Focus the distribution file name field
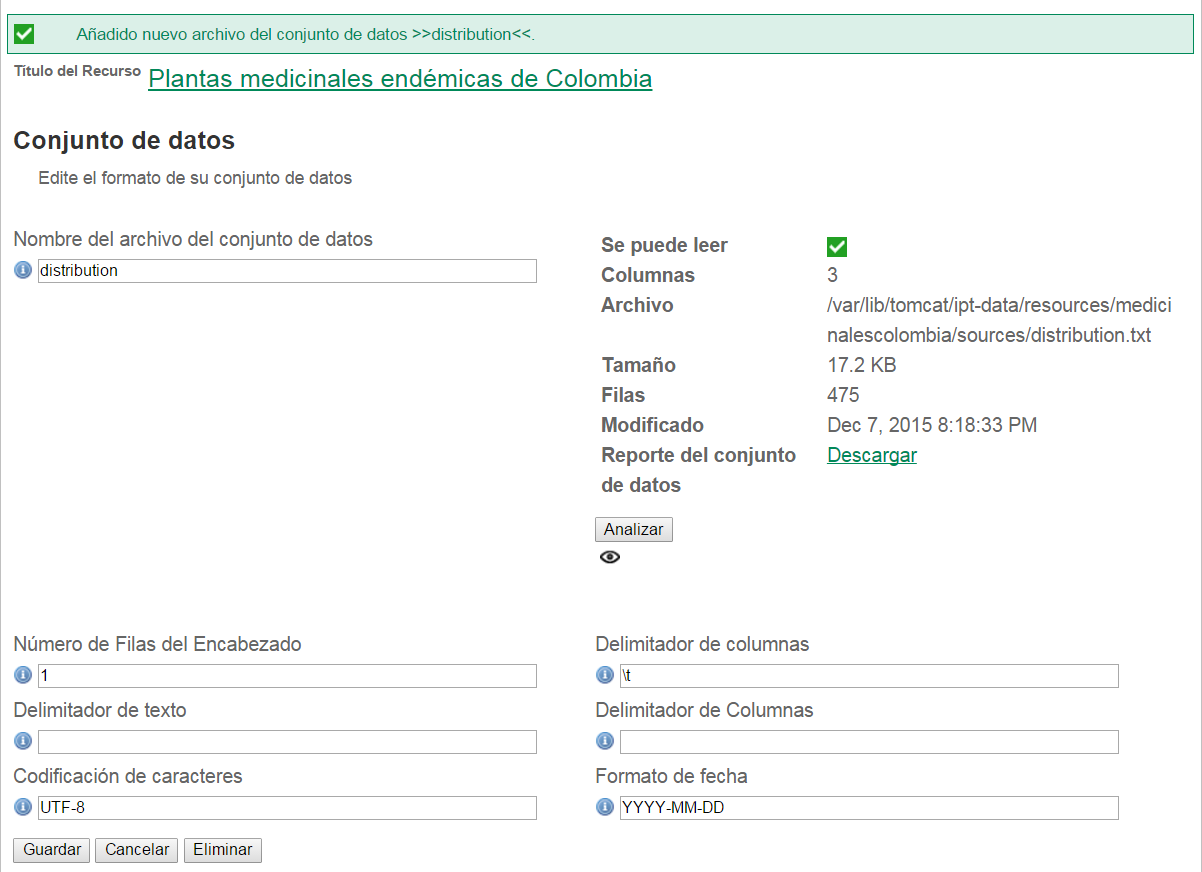 pyautogui.click(x=287, y=271)
